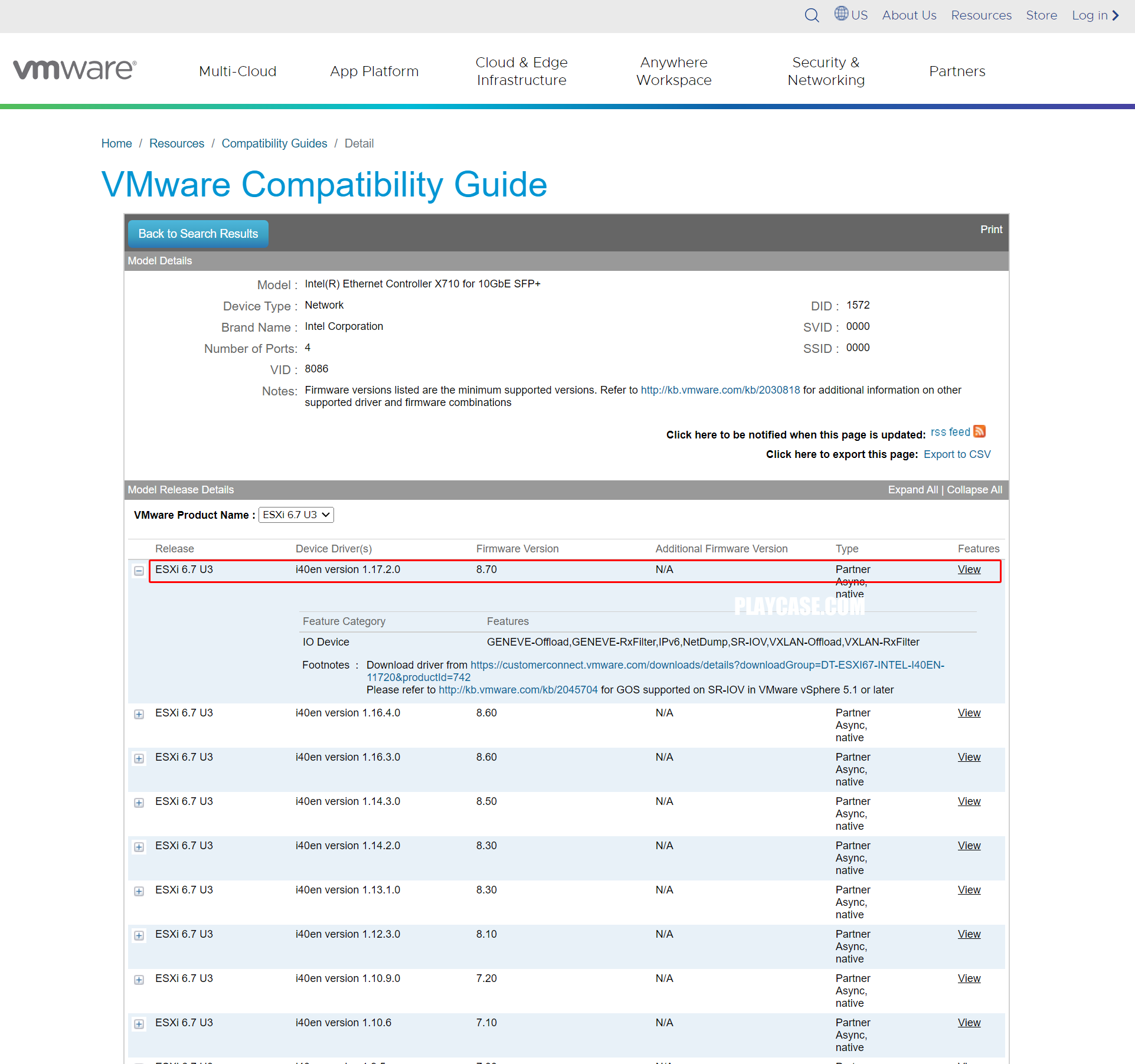This screenshot has width=1135, height=1064.
Task: Click Brand Name value Intel Corporation
Action: (x=344, y=326)
